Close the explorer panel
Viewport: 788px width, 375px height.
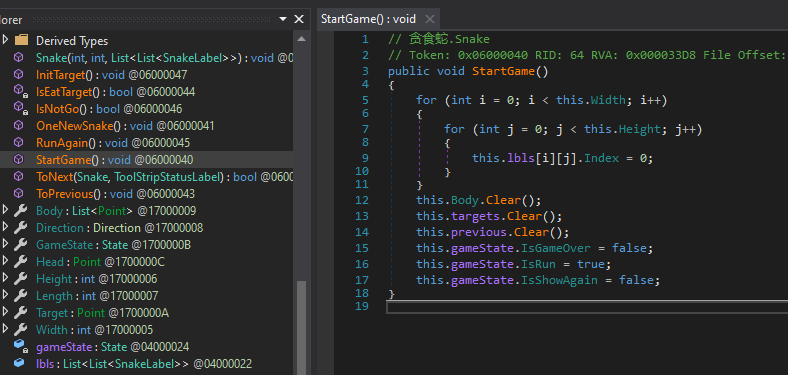click(x=299, y=19)
